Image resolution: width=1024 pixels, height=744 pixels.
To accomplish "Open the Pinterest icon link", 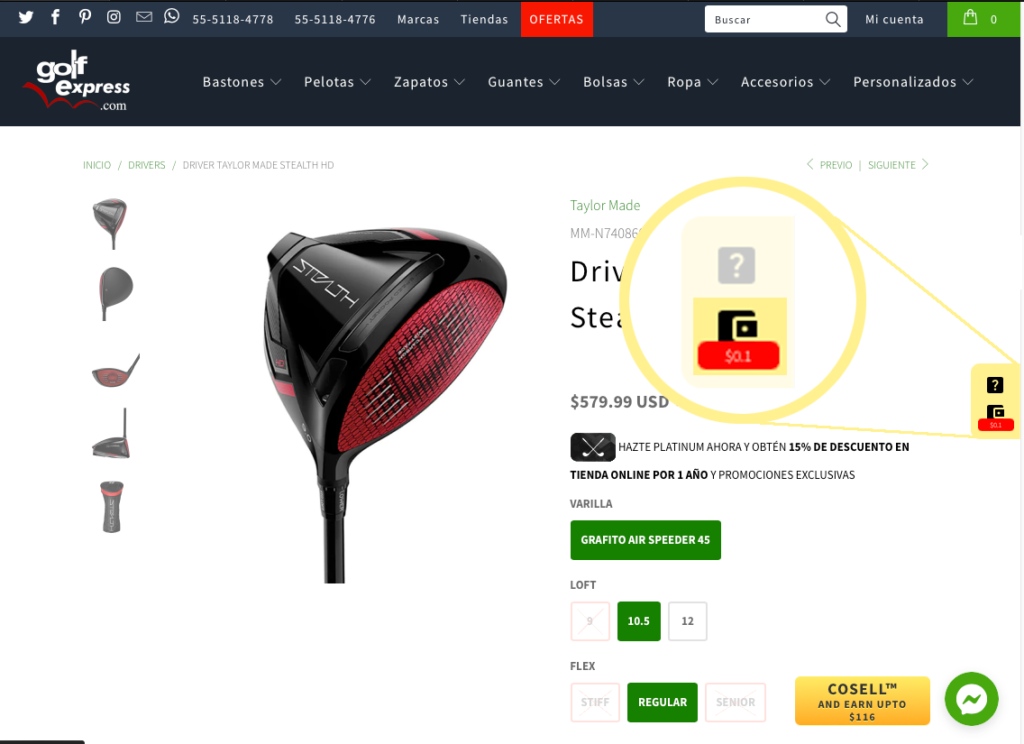I will [x=85, y=17].
